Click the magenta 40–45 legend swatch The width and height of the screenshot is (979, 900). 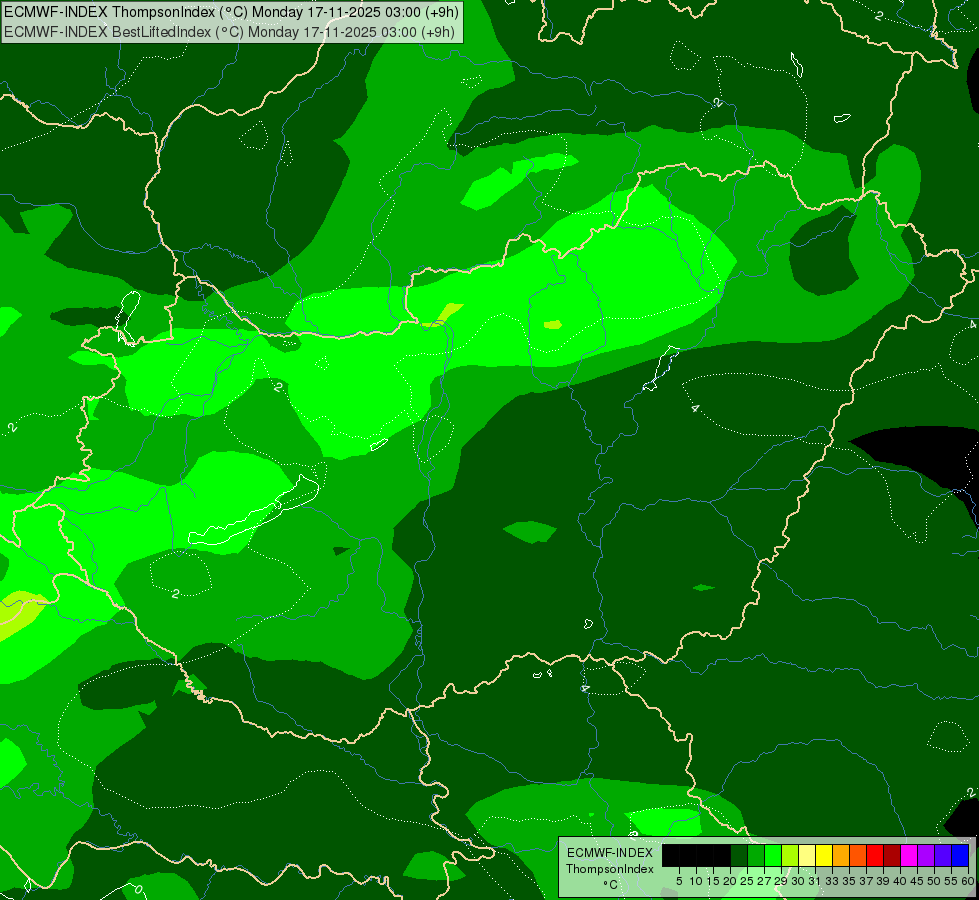(909, 855)
